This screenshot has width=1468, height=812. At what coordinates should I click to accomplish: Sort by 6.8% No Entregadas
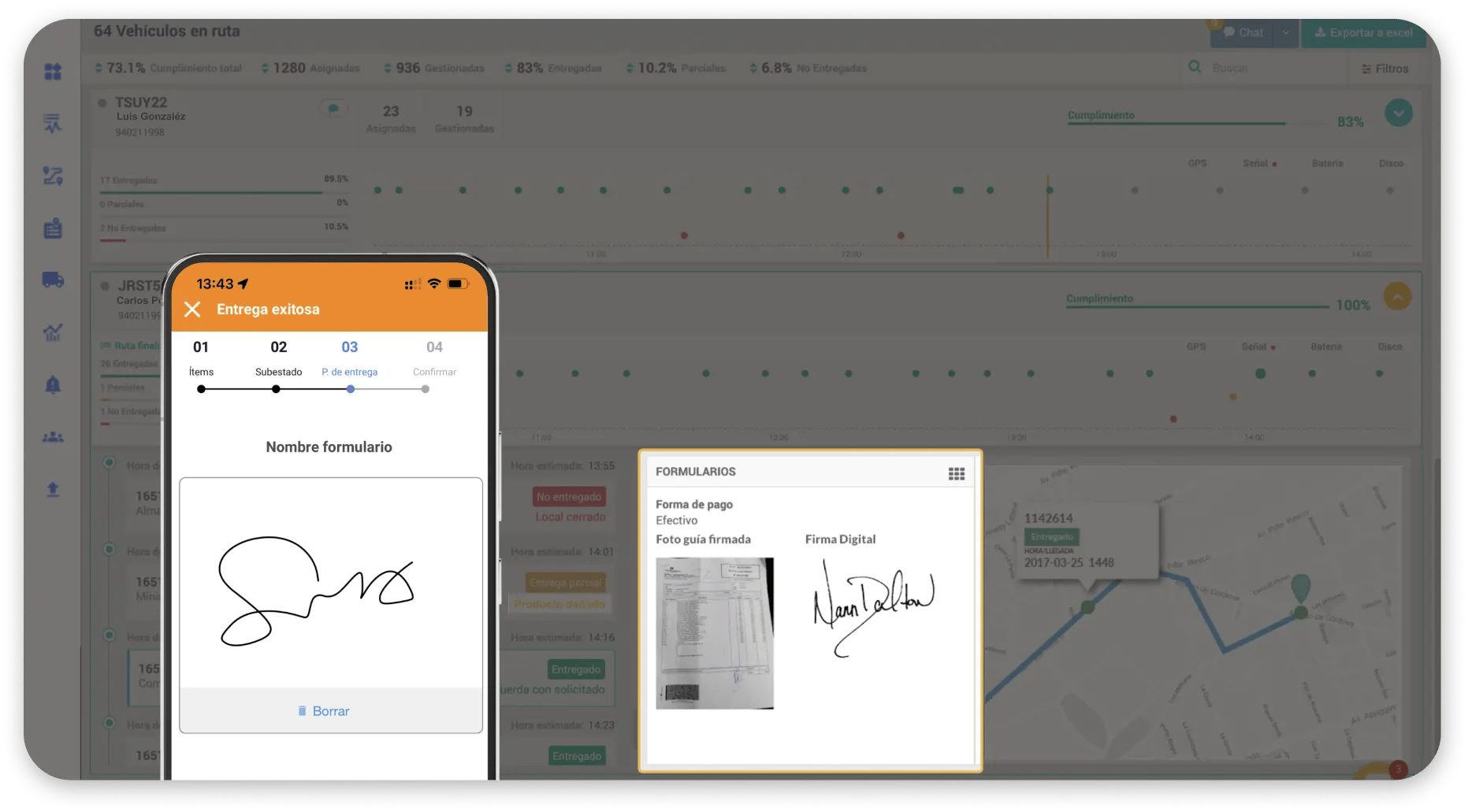click(808, 68)
